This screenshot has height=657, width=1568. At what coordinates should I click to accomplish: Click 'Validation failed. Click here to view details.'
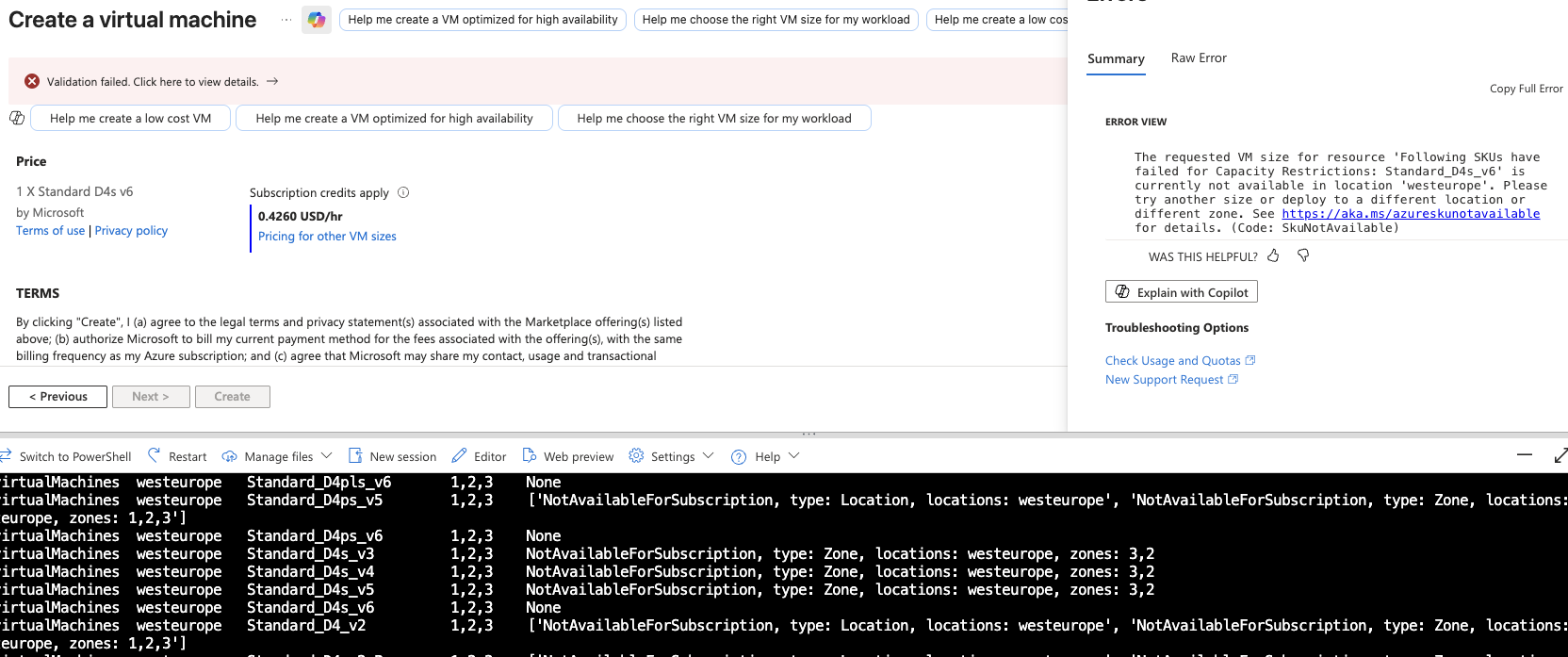[153, 82]
